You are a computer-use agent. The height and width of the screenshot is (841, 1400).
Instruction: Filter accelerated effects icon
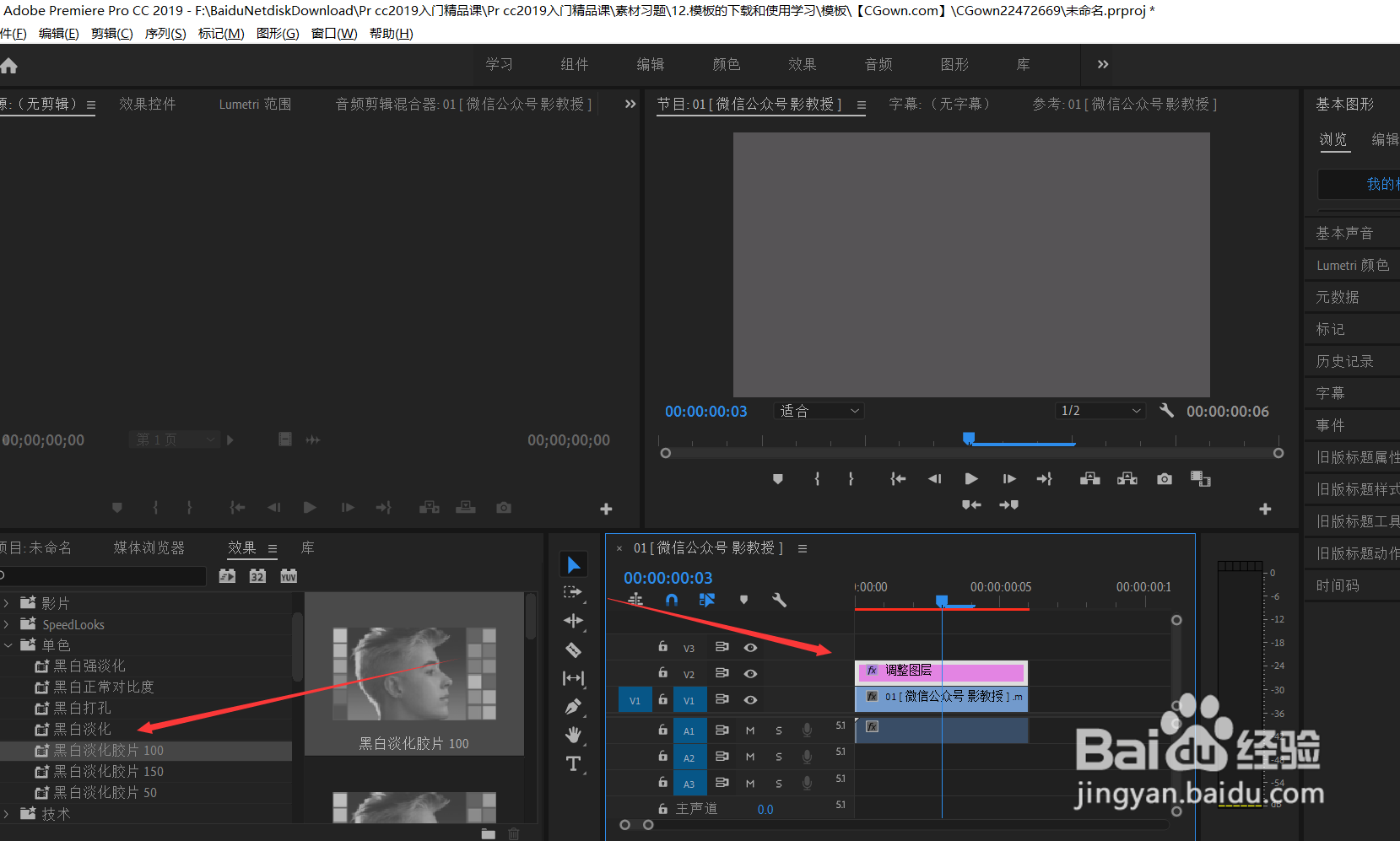click(x=227, y=576)
